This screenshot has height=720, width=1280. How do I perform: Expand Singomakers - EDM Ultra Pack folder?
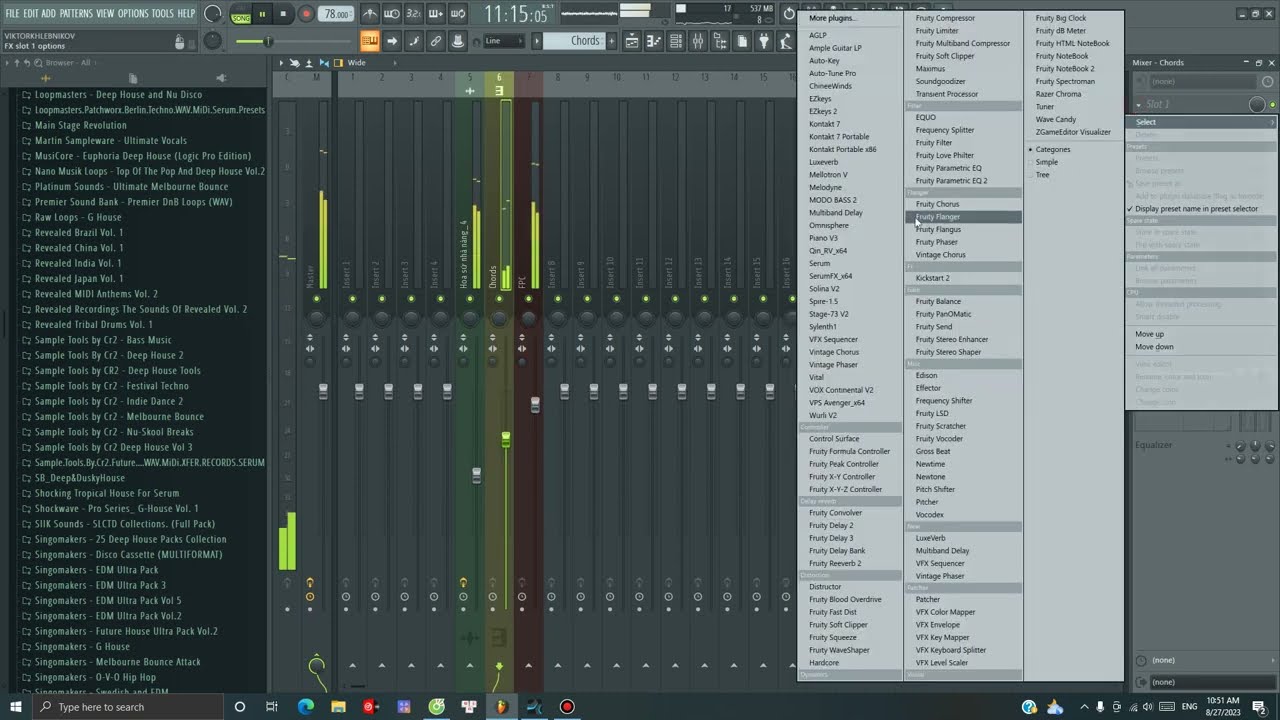pos(96,570)
